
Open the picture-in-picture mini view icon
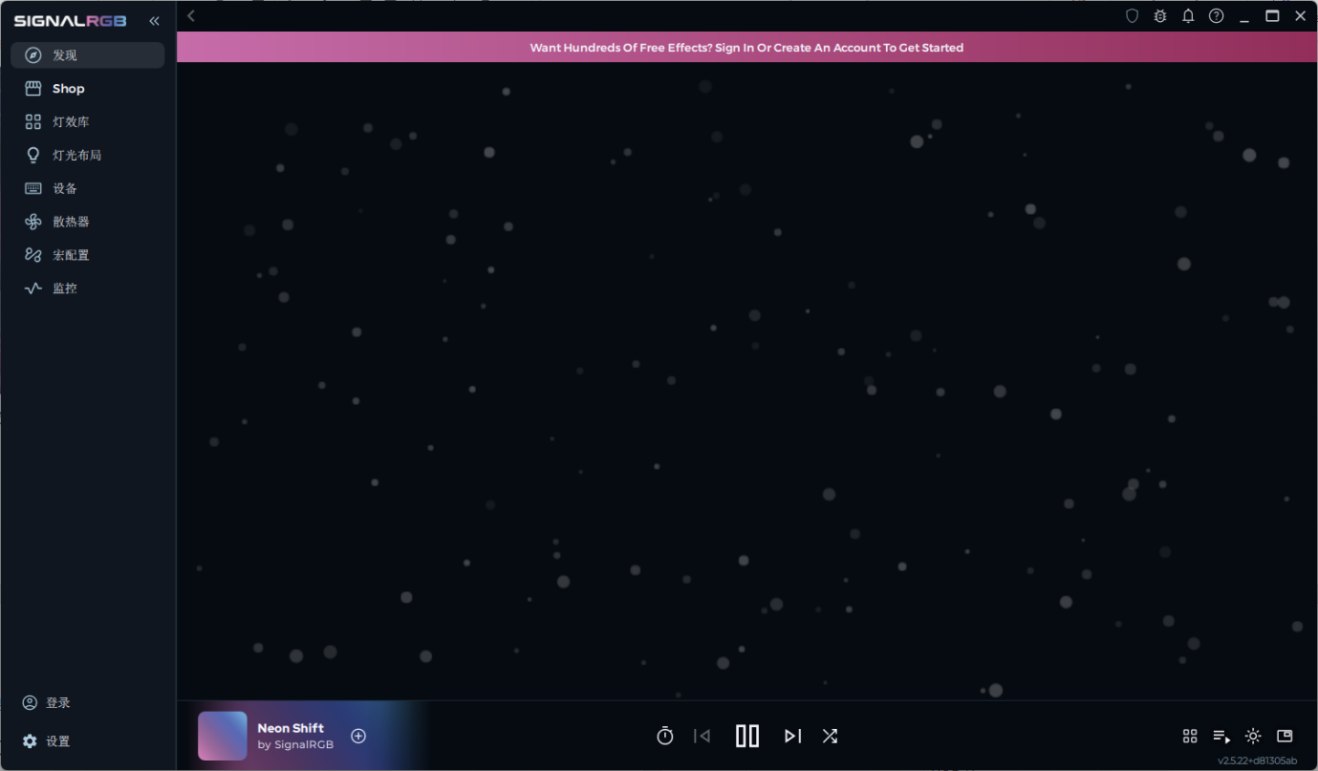[1285, 736]
